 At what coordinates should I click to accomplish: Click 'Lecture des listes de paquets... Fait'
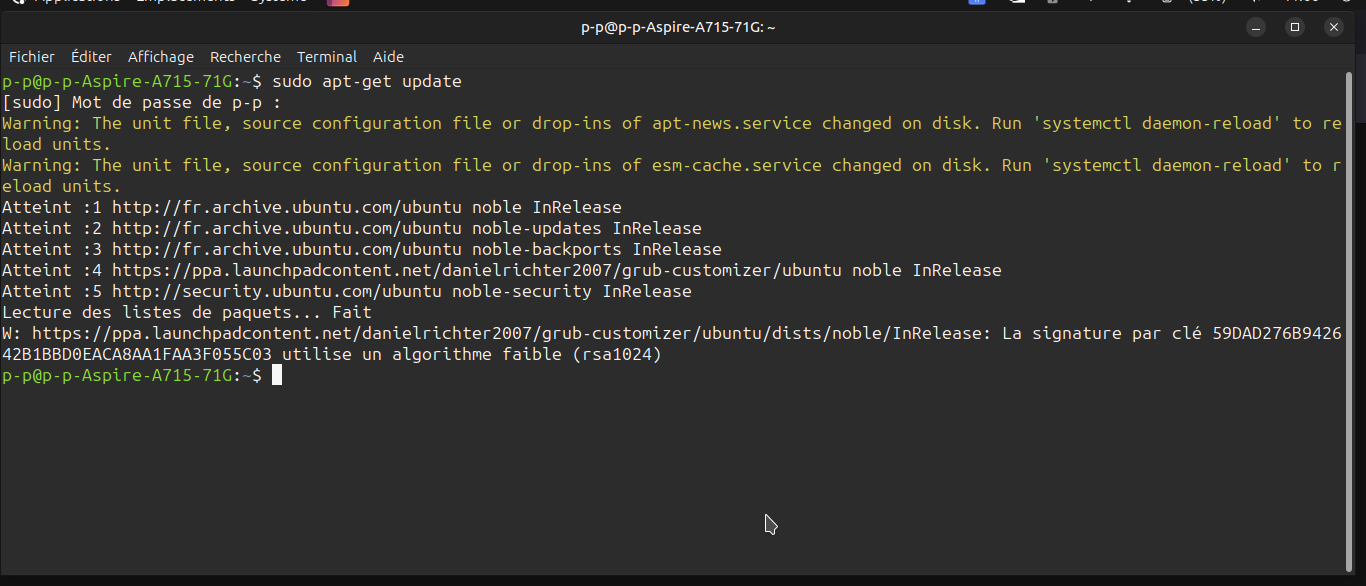pos(187,312)
